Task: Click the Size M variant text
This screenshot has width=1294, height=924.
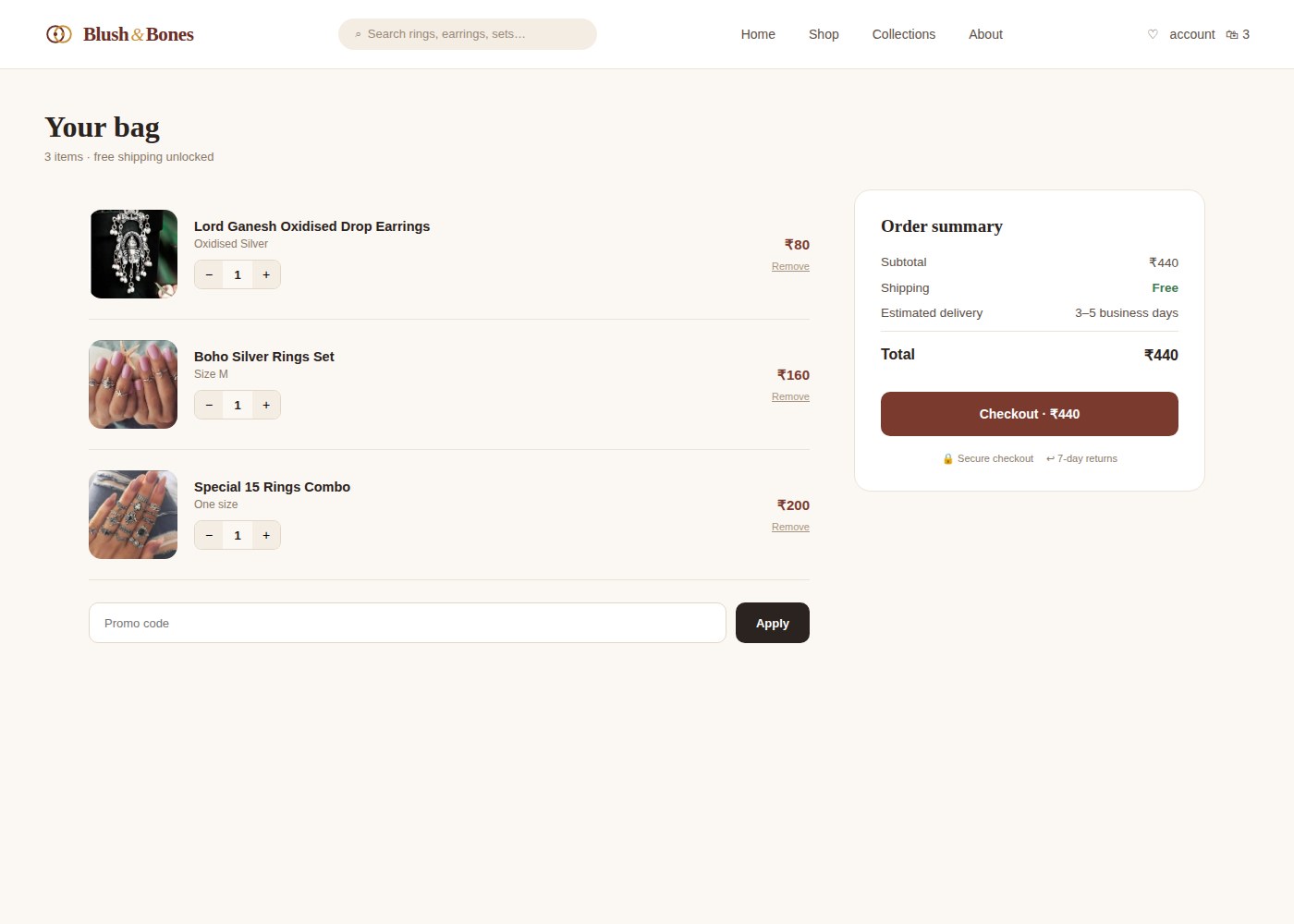Action: pyautogui.click(x=211, y=374)
